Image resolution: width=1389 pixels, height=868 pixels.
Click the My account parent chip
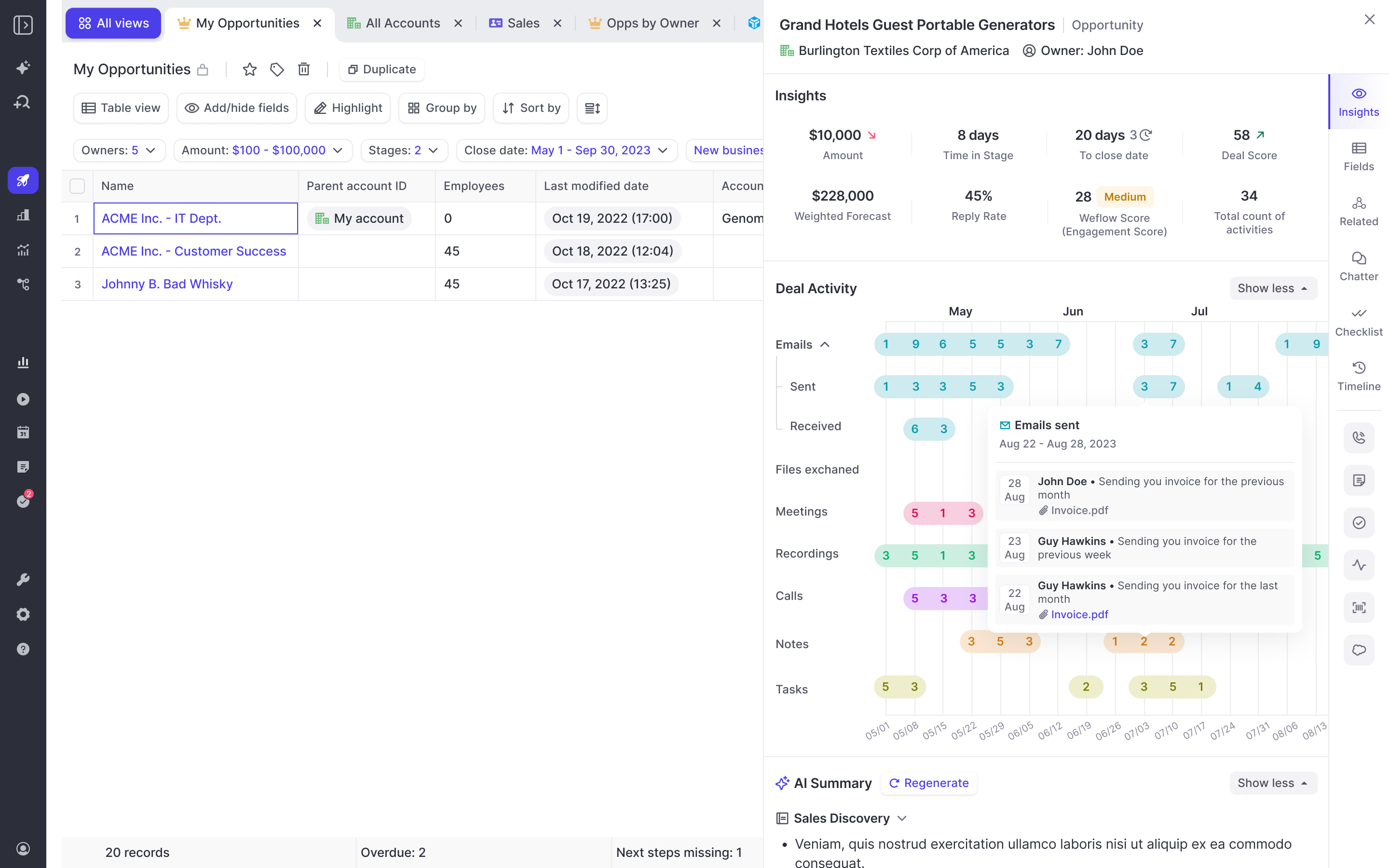tap(359, 219)
